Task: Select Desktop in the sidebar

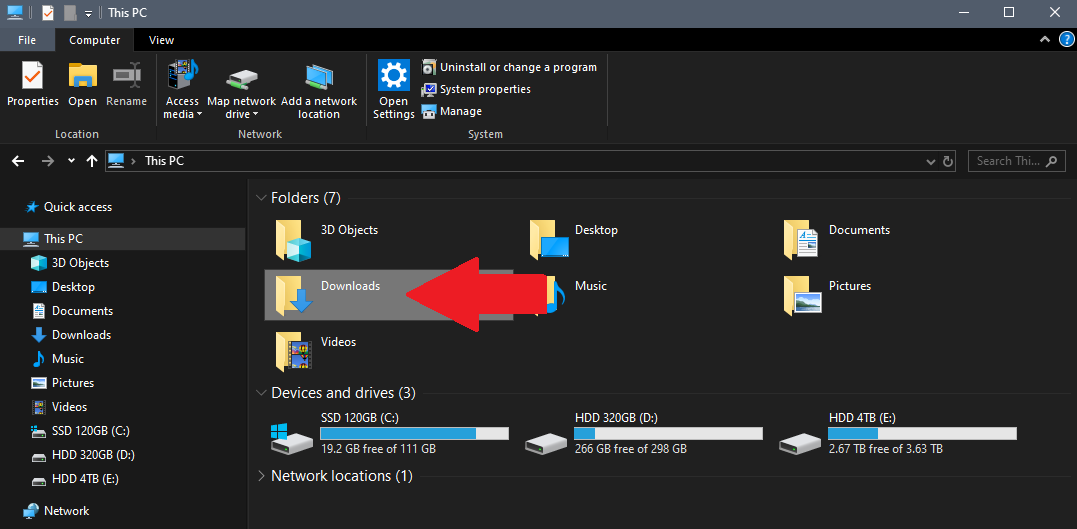Action: coord(63,287)
